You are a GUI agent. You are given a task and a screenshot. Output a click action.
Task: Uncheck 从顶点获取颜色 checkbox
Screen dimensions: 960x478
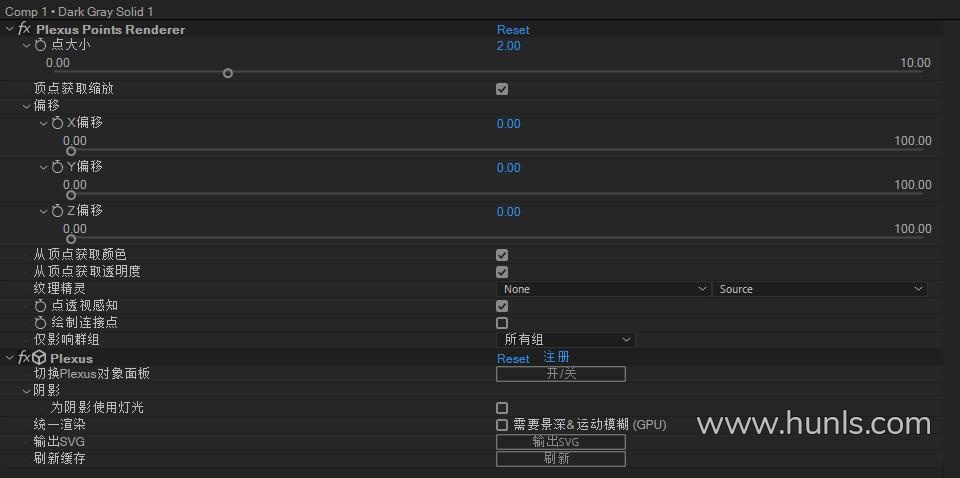pyautogui.click(x=502, y=255)
